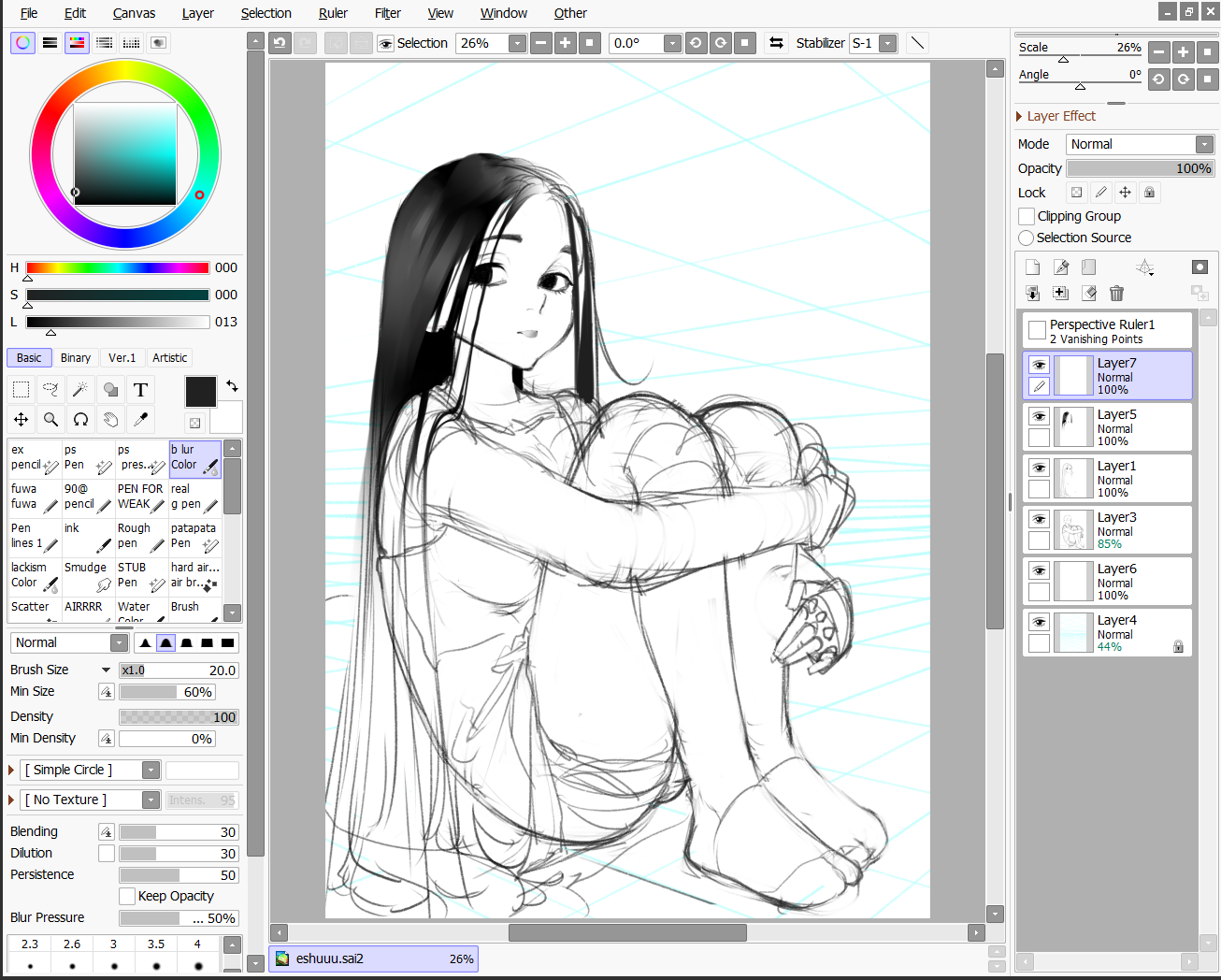Switch to the Binary brush tab
This screenshot has height=980, width=1221.
coord(76,358)
